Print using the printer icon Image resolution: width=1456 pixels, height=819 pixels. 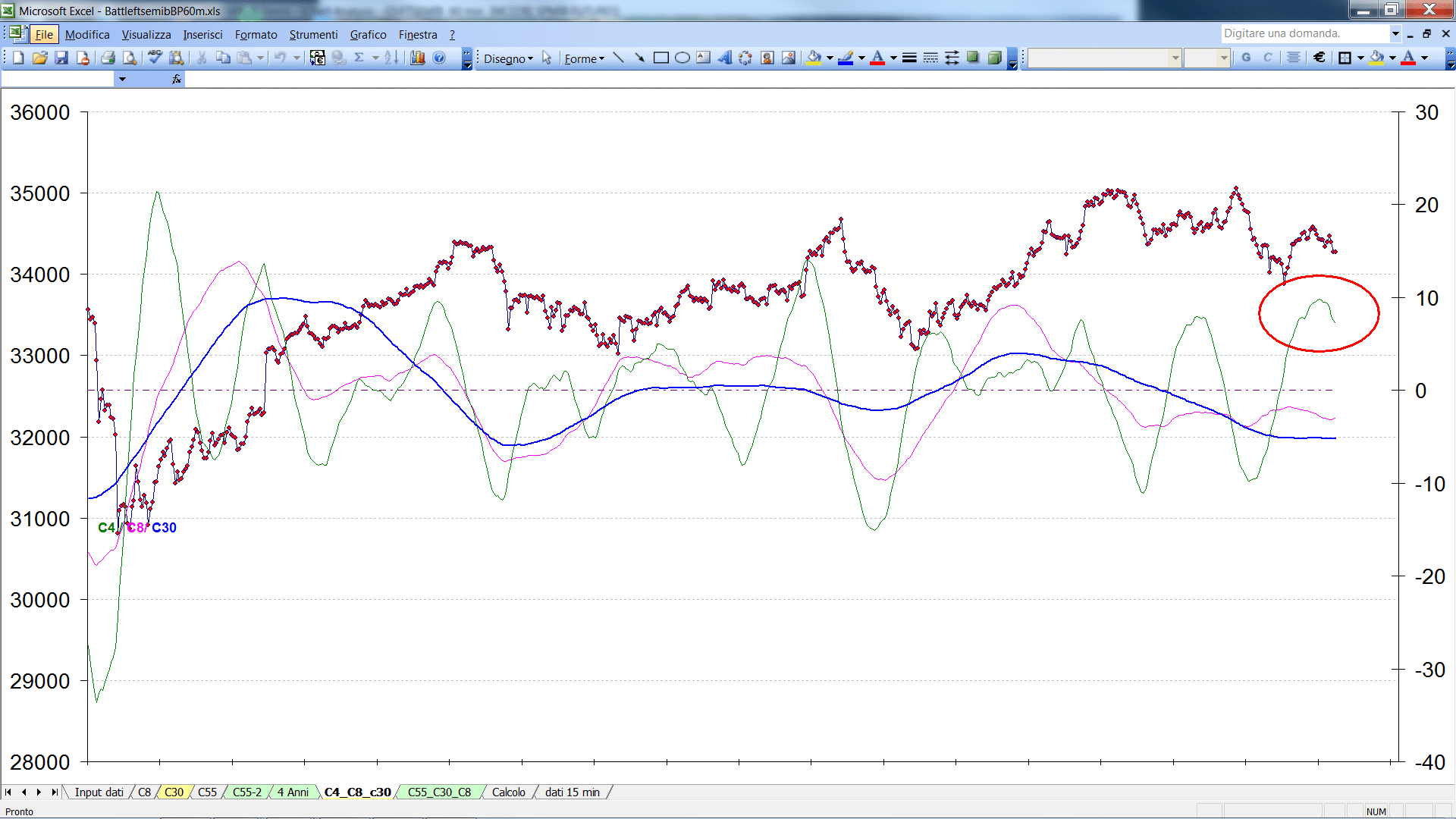(108, 58)
